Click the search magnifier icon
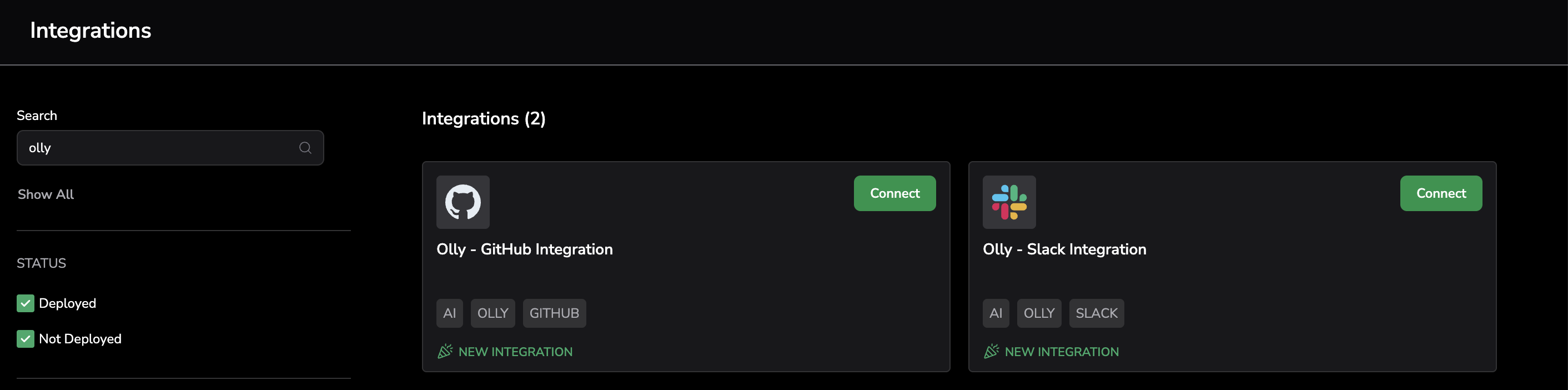Screen dimensions: 1568x390 pyautogui.click(x=305, y=148)
